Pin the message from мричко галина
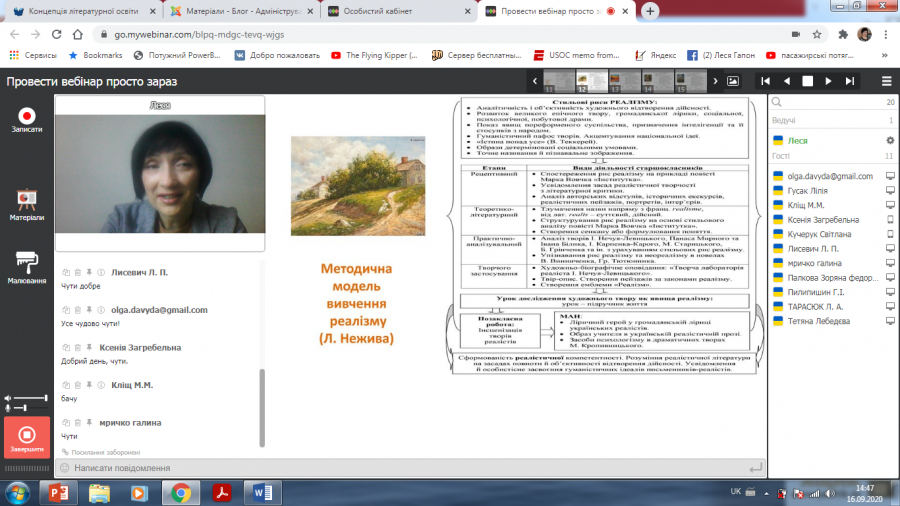 coord(88,423)
